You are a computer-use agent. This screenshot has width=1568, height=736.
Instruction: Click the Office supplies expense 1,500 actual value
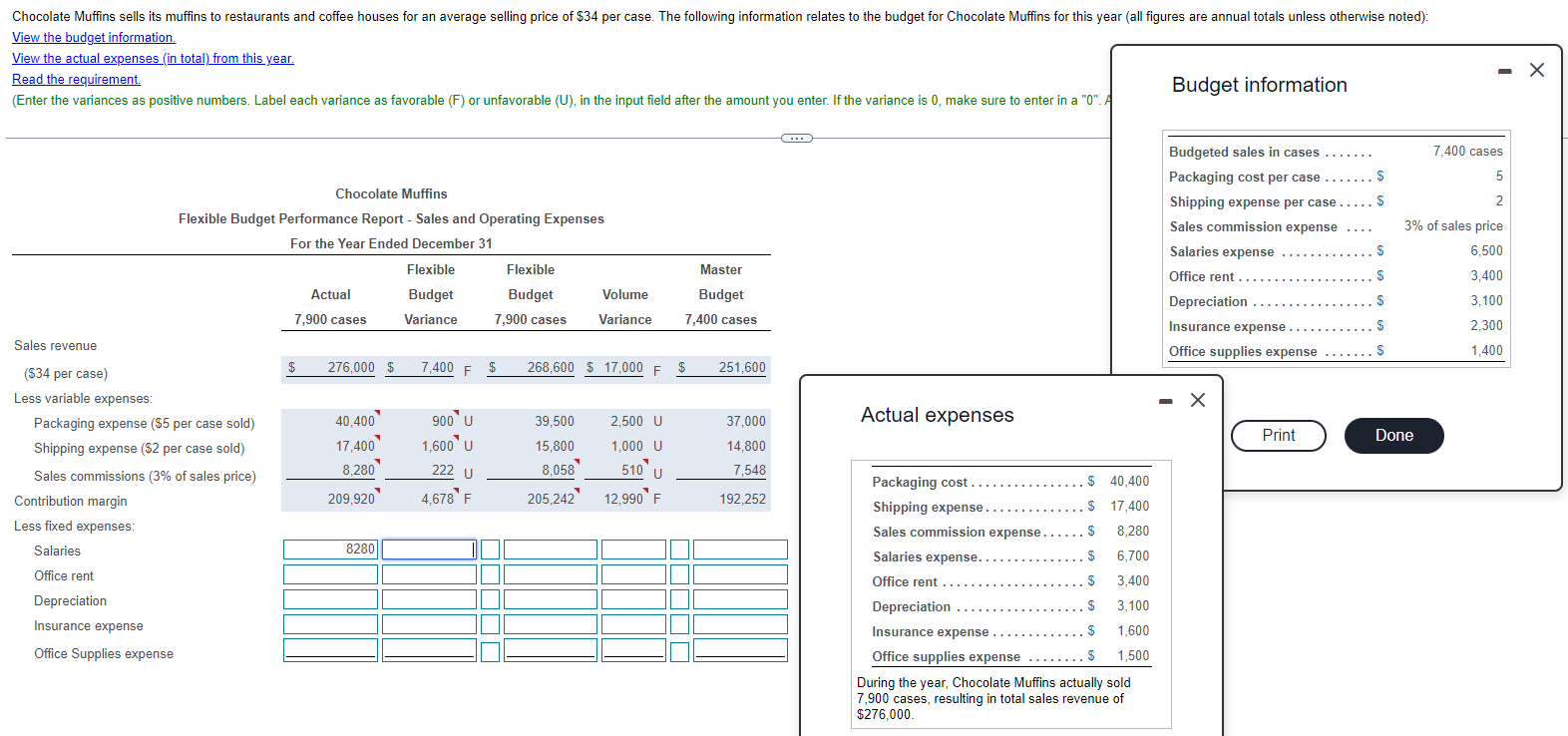1133,656
